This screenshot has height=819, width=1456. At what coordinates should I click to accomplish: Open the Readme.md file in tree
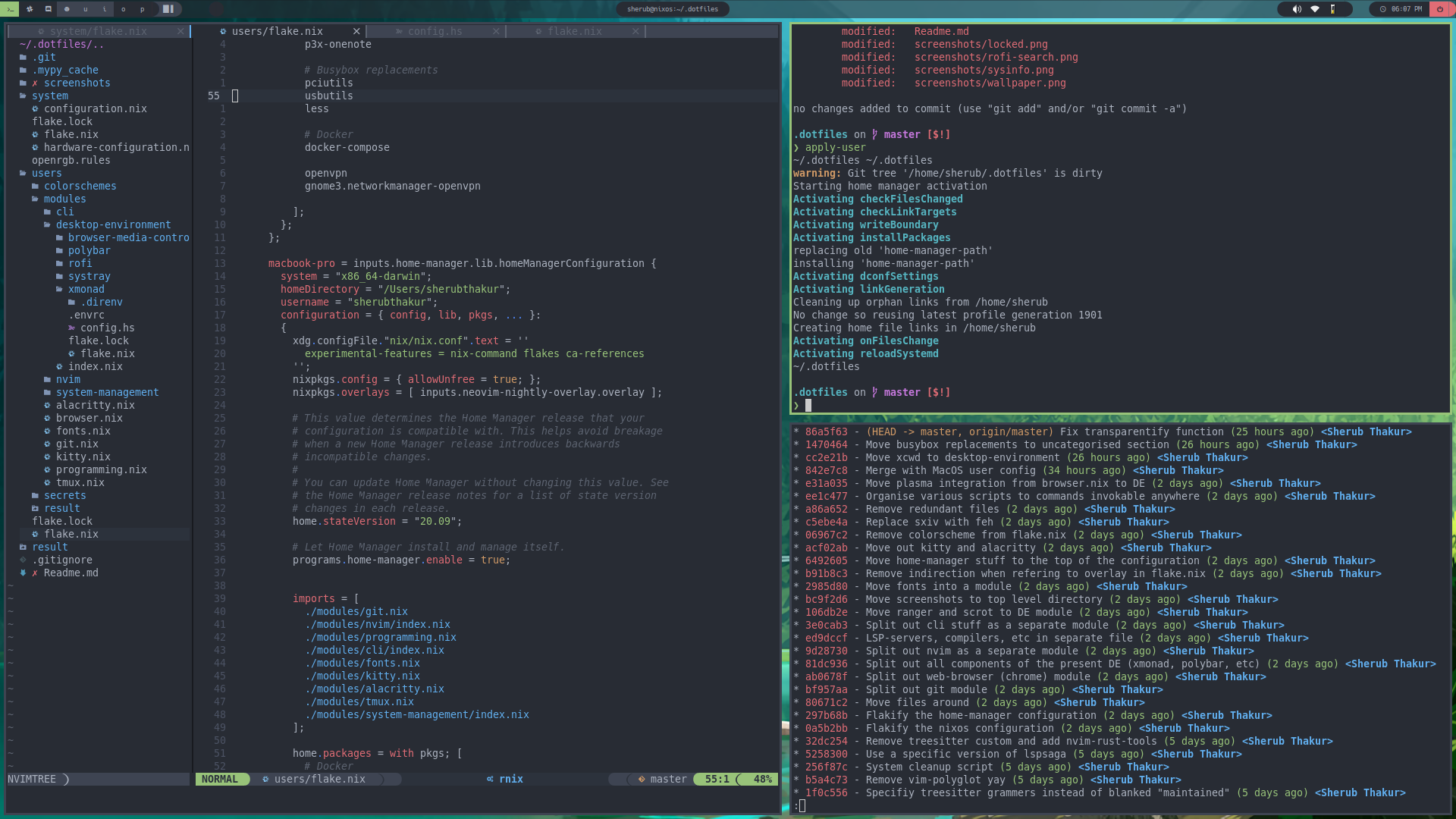point(71,573)
